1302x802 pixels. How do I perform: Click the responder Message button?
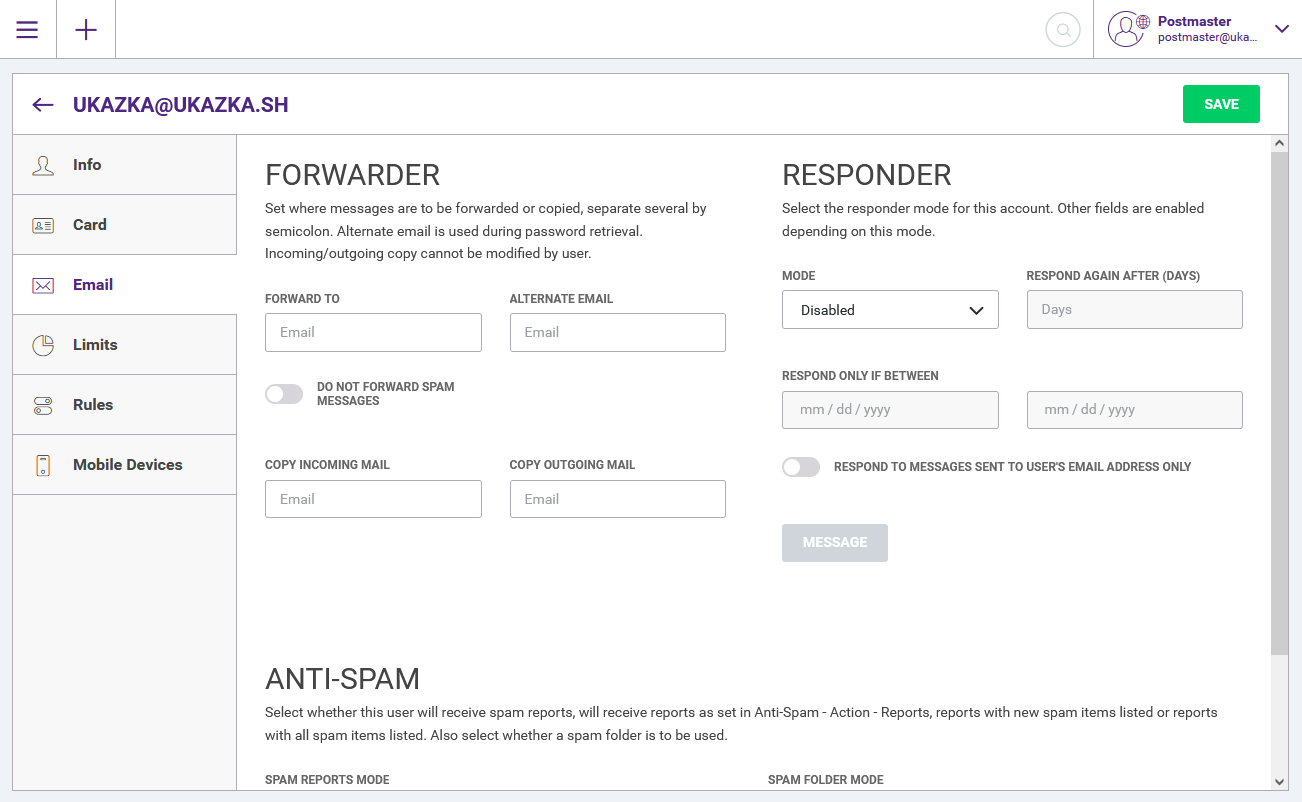click(x=835, y=543)
